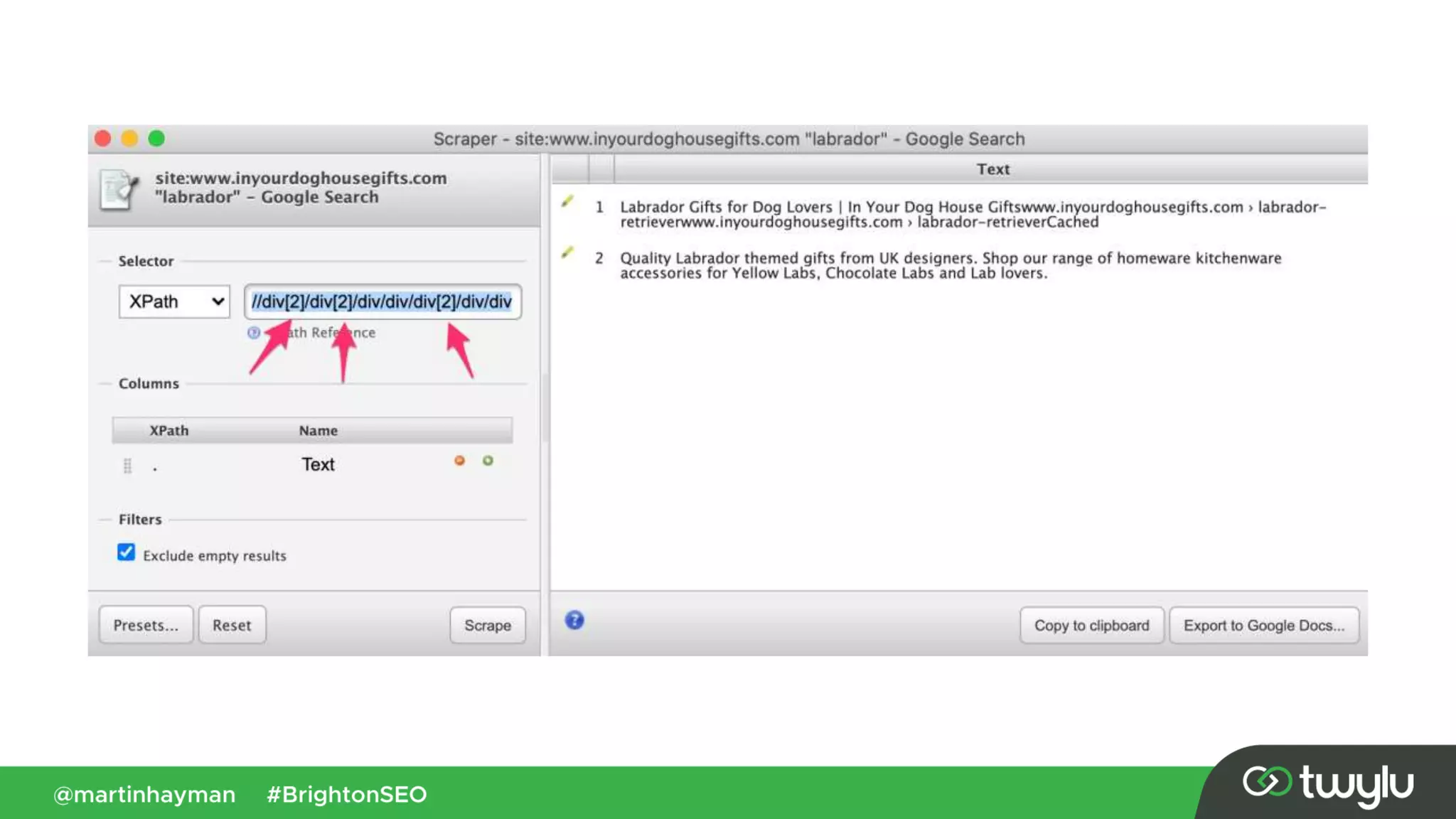Click the XPath expression input field
This screenshot has height=819, width=1456.
click(382, 301)
